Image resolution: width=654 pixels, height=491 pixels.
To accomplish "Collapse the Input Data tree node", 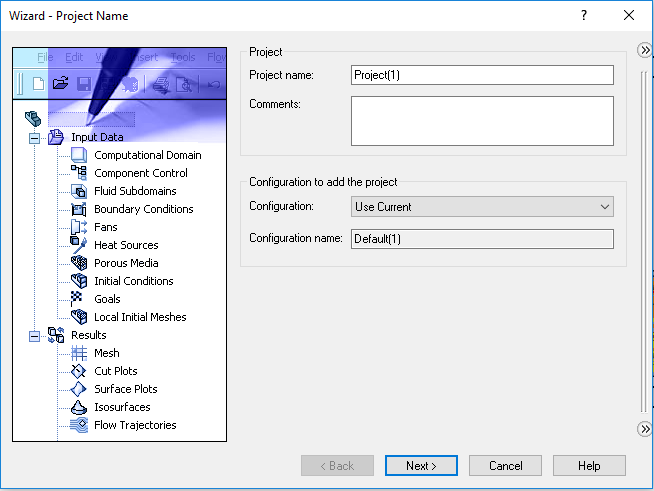I will coord(35,138).
